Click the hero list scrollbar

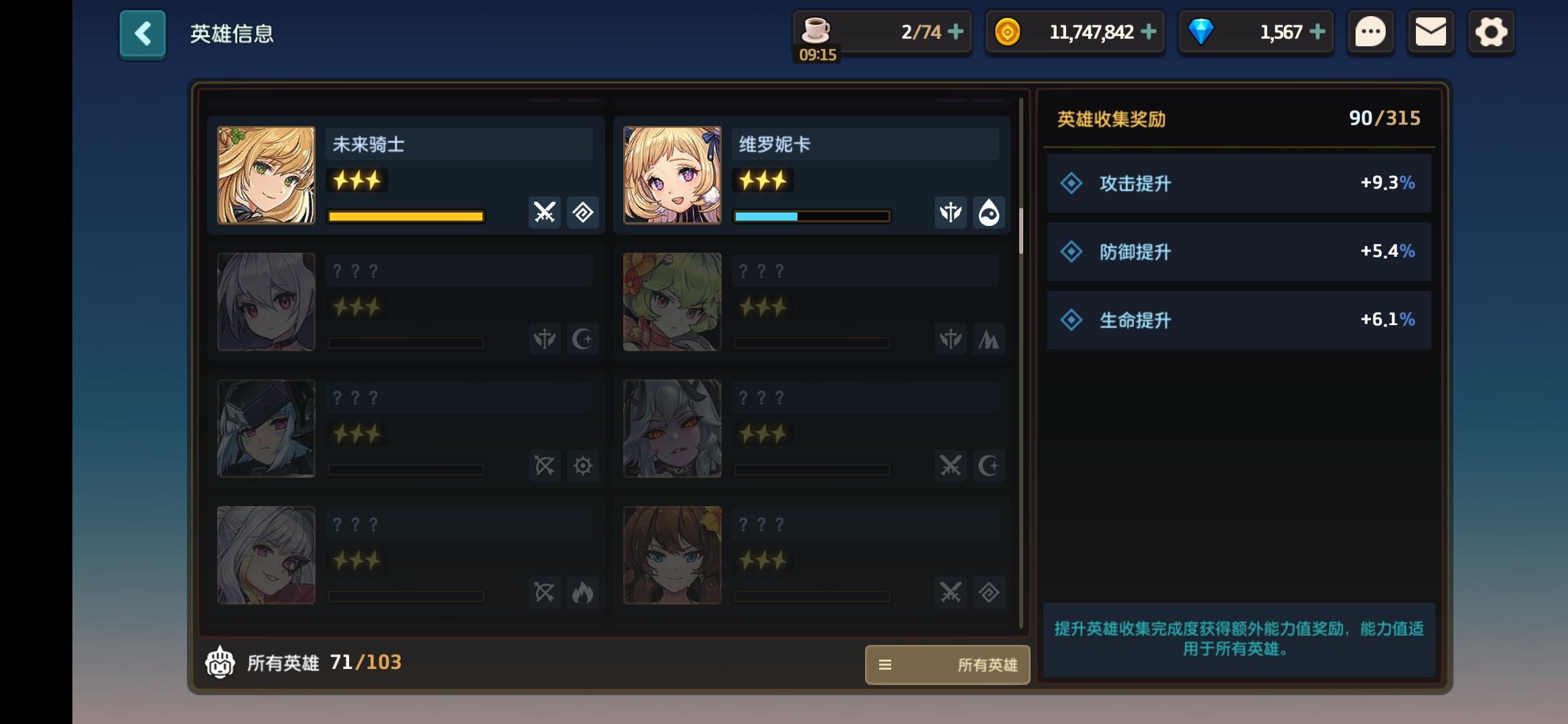pos(1021,231)
